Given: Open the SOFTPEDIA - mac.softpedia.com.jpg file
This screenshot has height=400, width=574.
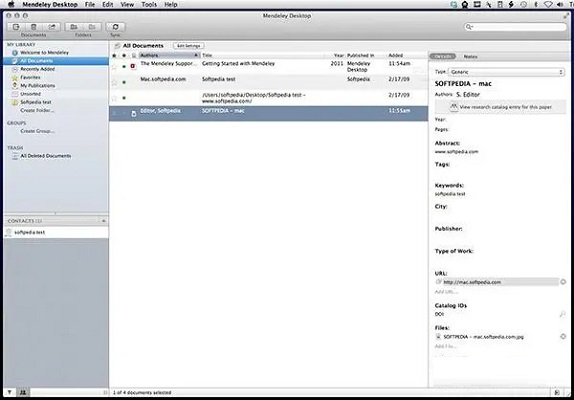Looking at the screenshot, I should tap(483, 337).
